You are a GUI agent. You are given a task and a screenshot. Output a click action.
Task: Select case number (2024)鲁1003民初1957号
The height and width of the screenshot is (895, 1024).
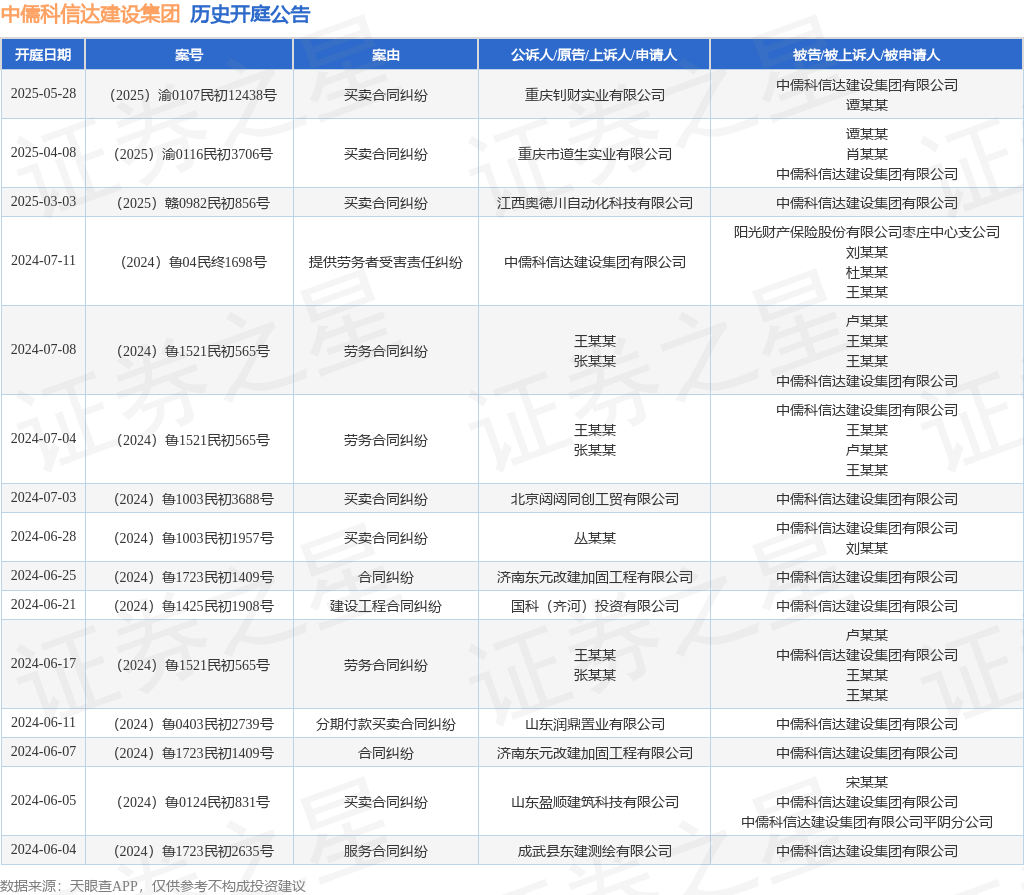point(193,538)
